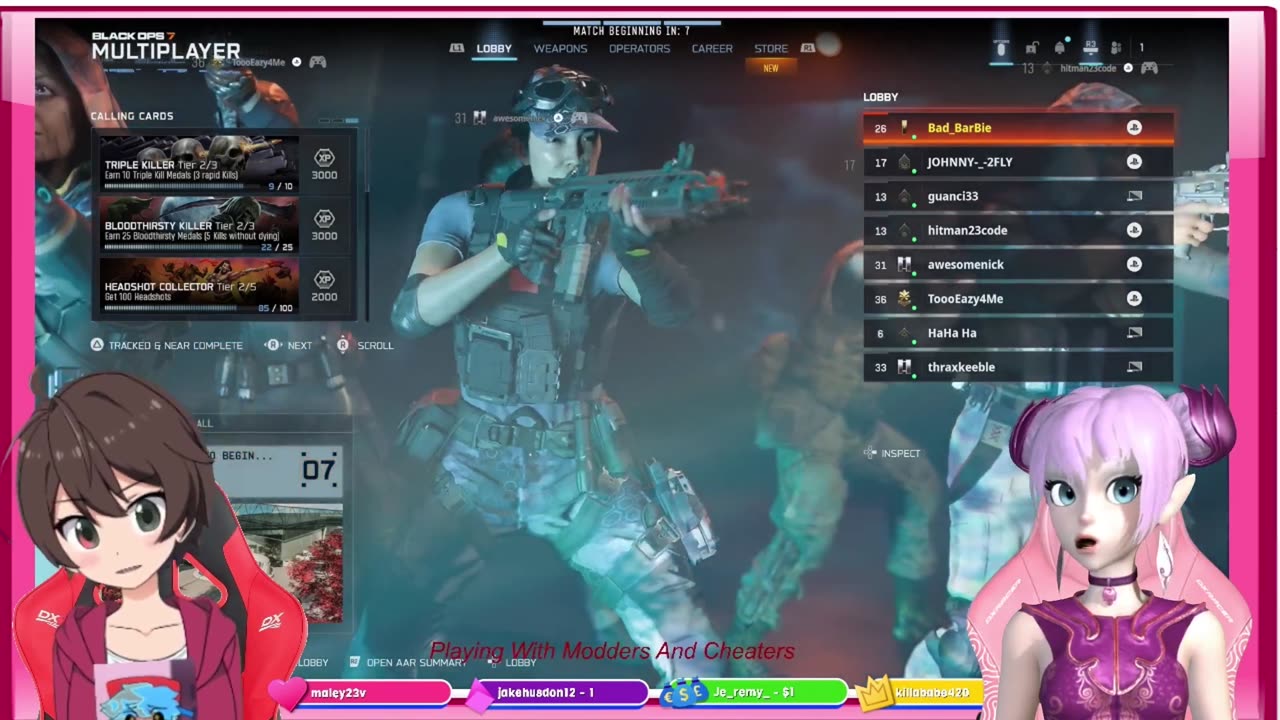
Task: Open the notifications bell icon
Action: 1060,47
